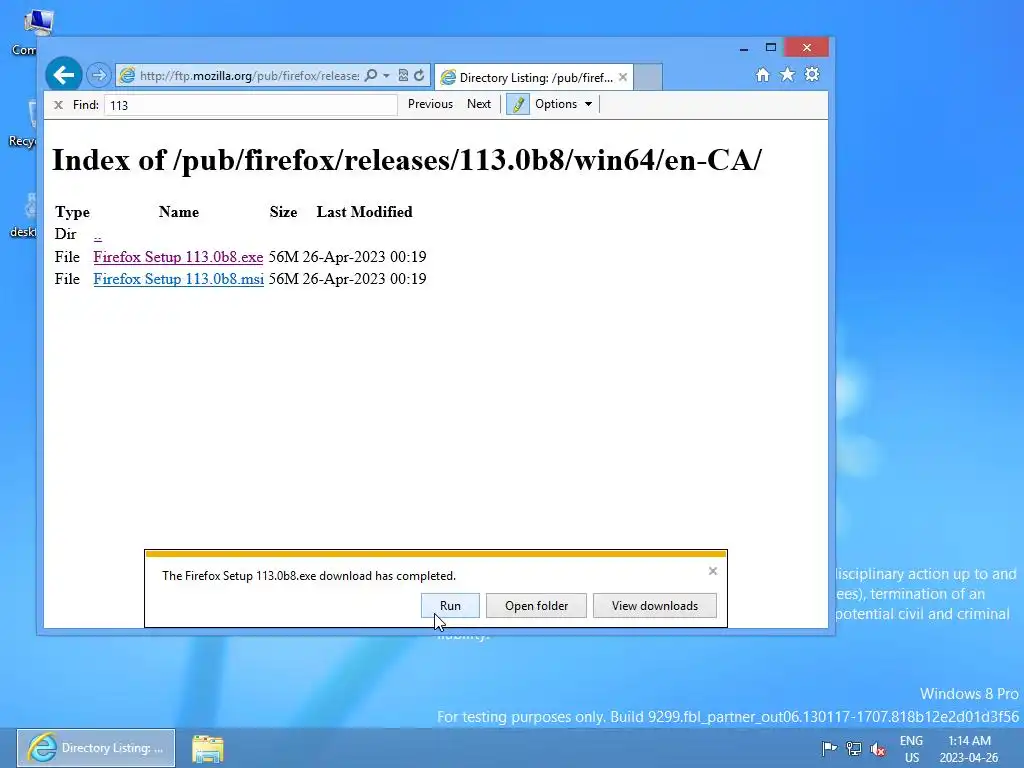The height and width of the screenshot is (768, 1024).
Task: Click the 'Index of /pub/firefox/releases' heading
Action: click(x=406, y=160)
